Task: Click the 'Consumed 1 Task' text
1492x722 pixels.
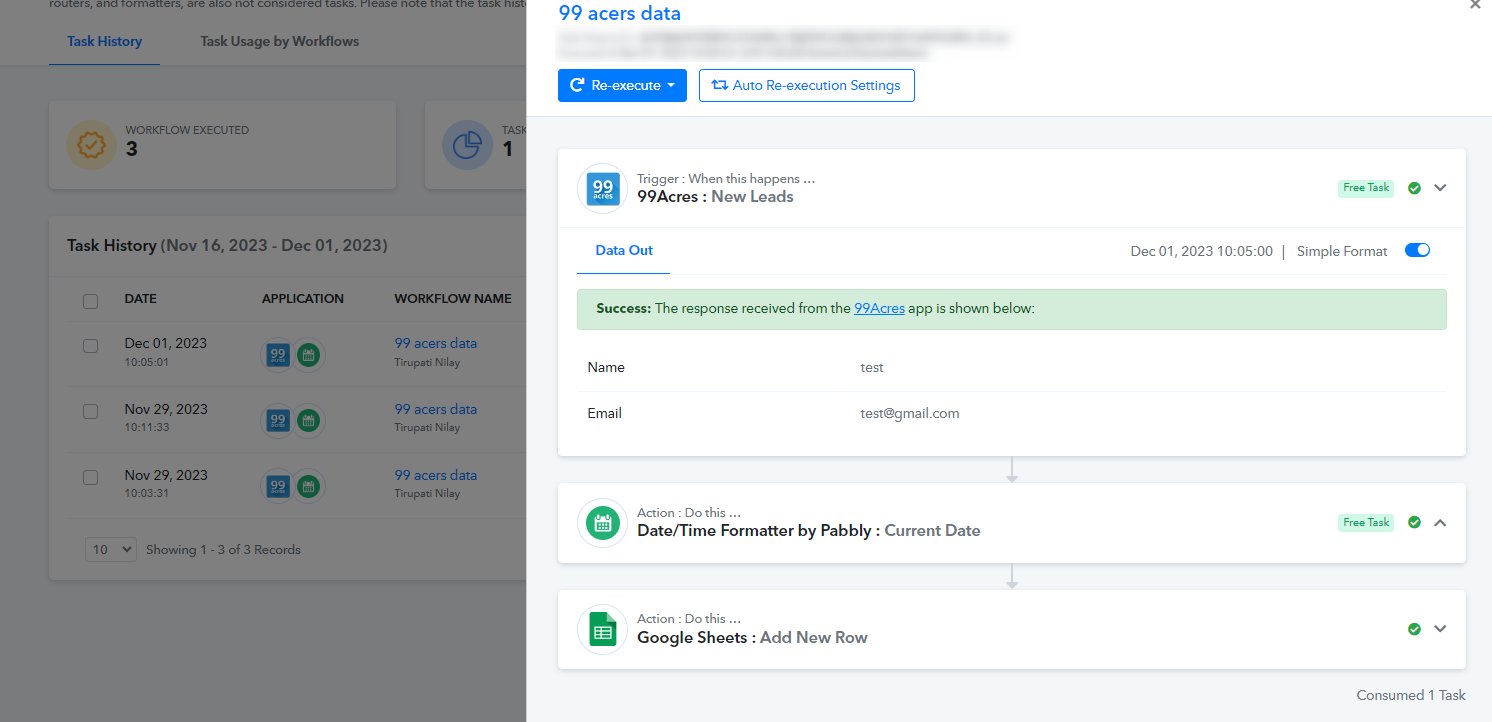Action: point(1411,696)
